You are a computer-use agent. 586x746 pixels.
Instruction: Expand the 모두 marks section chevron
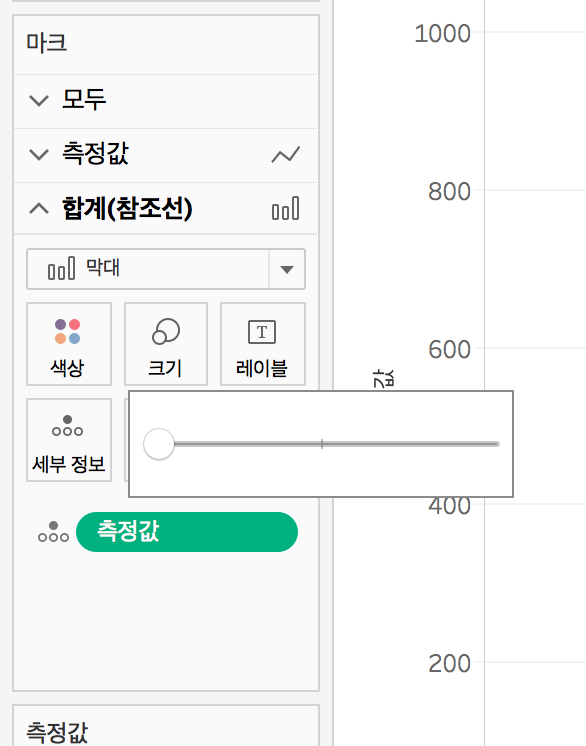tap(39, 100)
